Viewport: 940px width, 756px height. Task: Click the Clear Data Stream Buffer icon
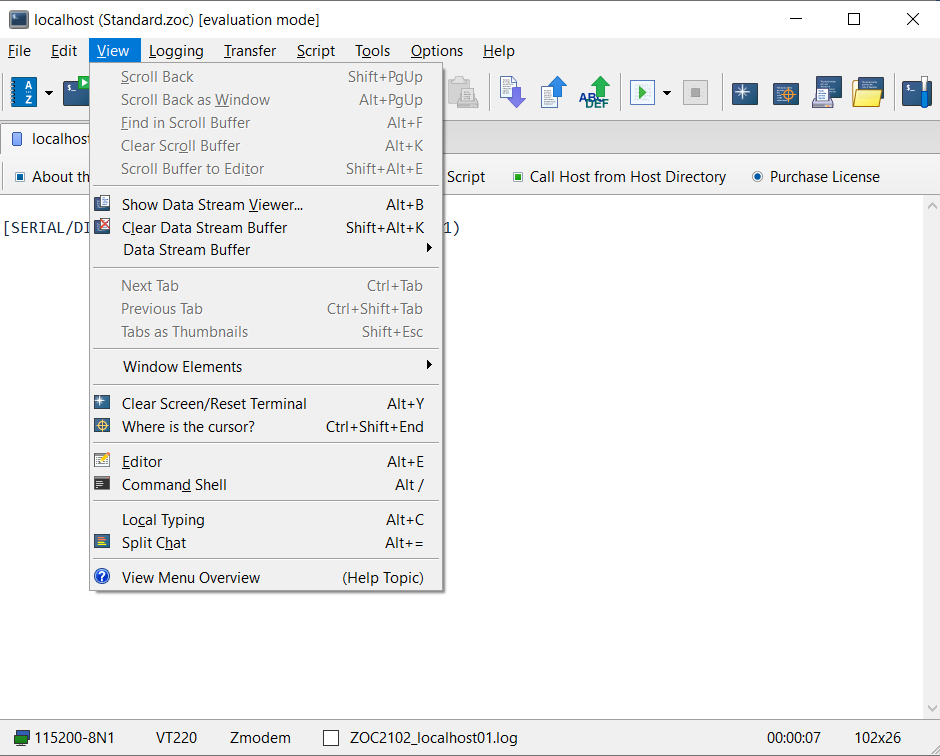[103, 226]
